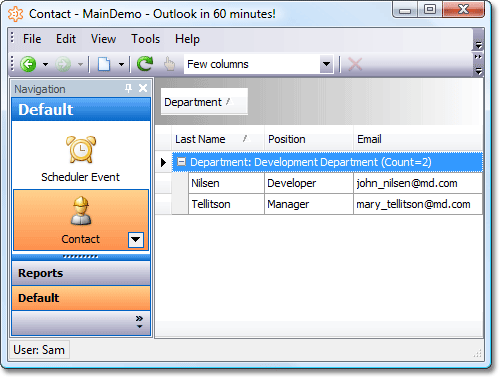Close the Navigation panel
Screen dimensions: 499x377
pos(143,88)
